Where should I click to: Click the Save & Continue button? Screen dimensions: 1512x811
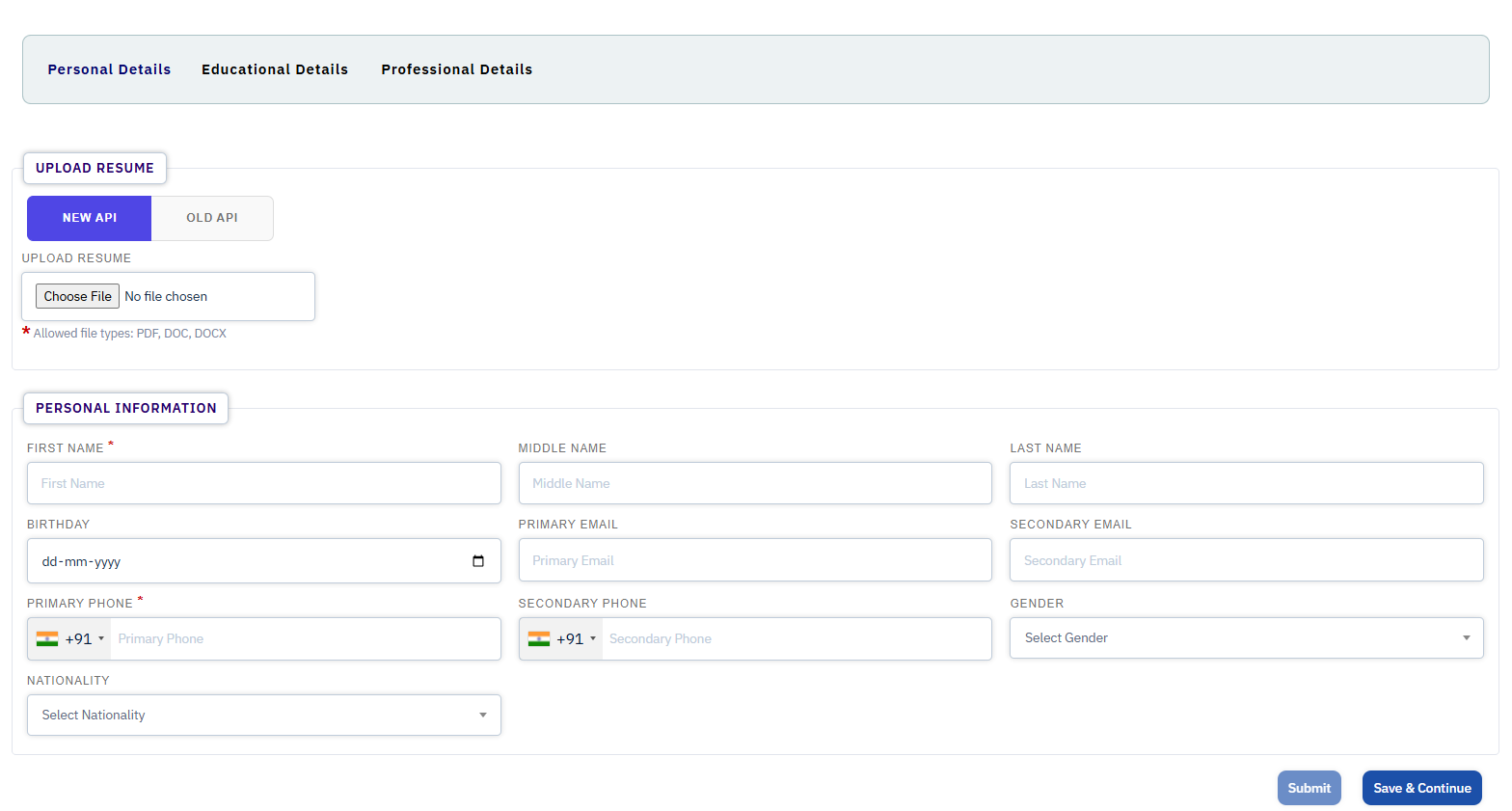1422,788
